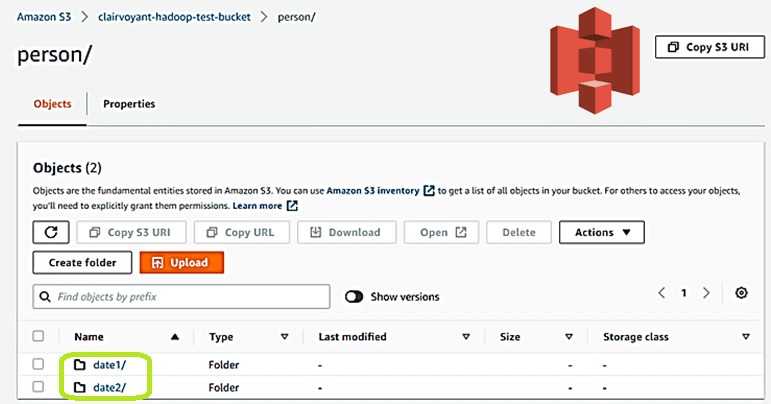
Task: Click the Type column header
Action: 221,337
